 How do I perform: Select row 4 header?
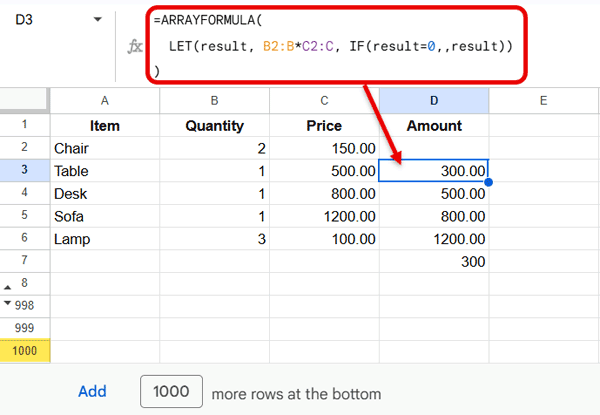[x=24, y=192]
